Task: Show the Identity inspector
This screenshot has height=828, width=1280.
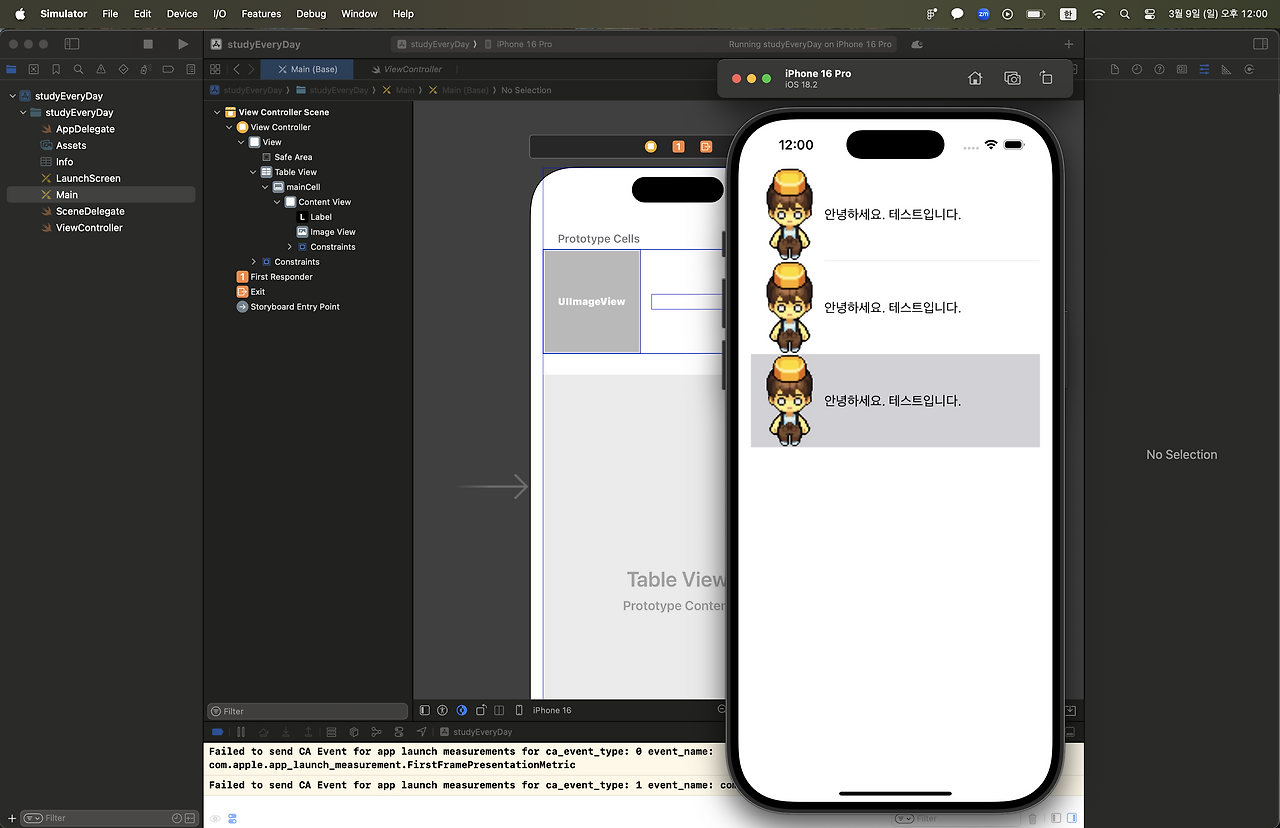Action: 1182,69
